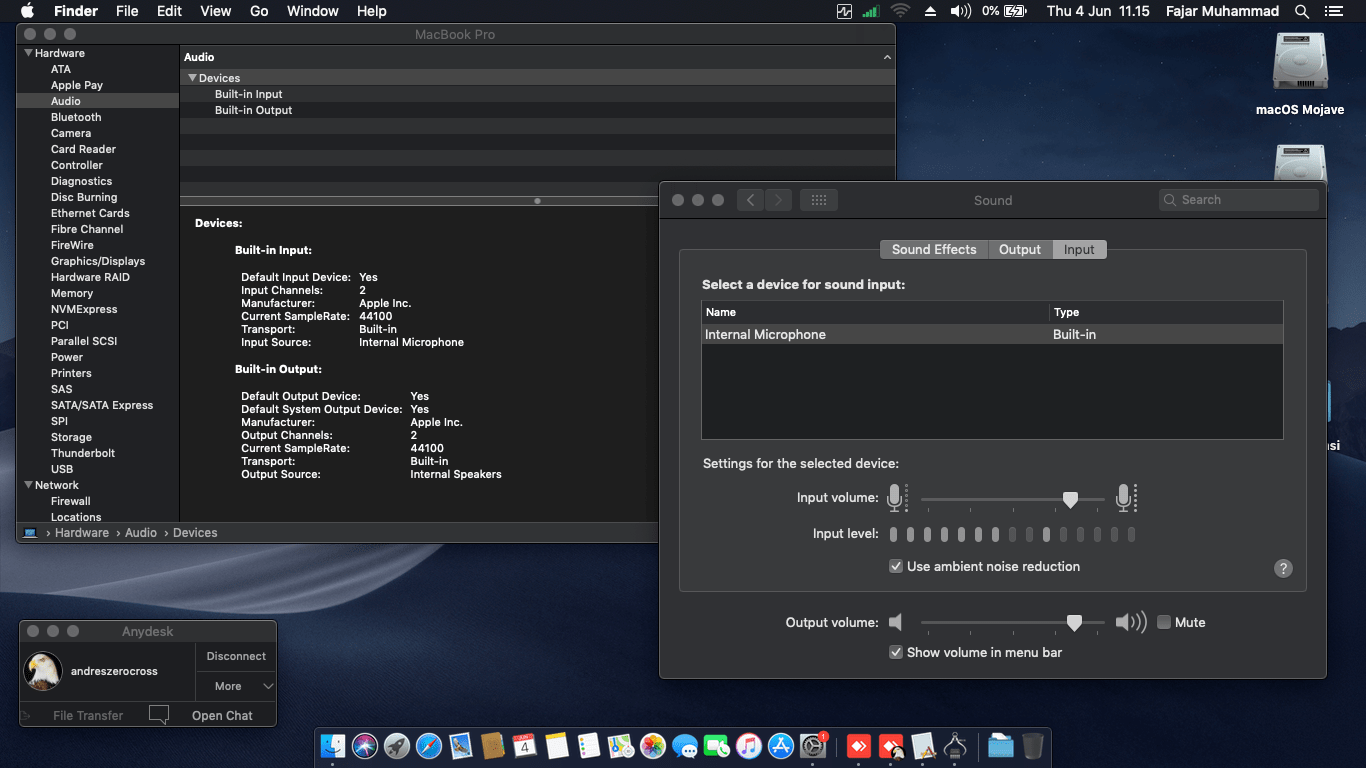Select the Input tab in Sound

point(1079,249)
